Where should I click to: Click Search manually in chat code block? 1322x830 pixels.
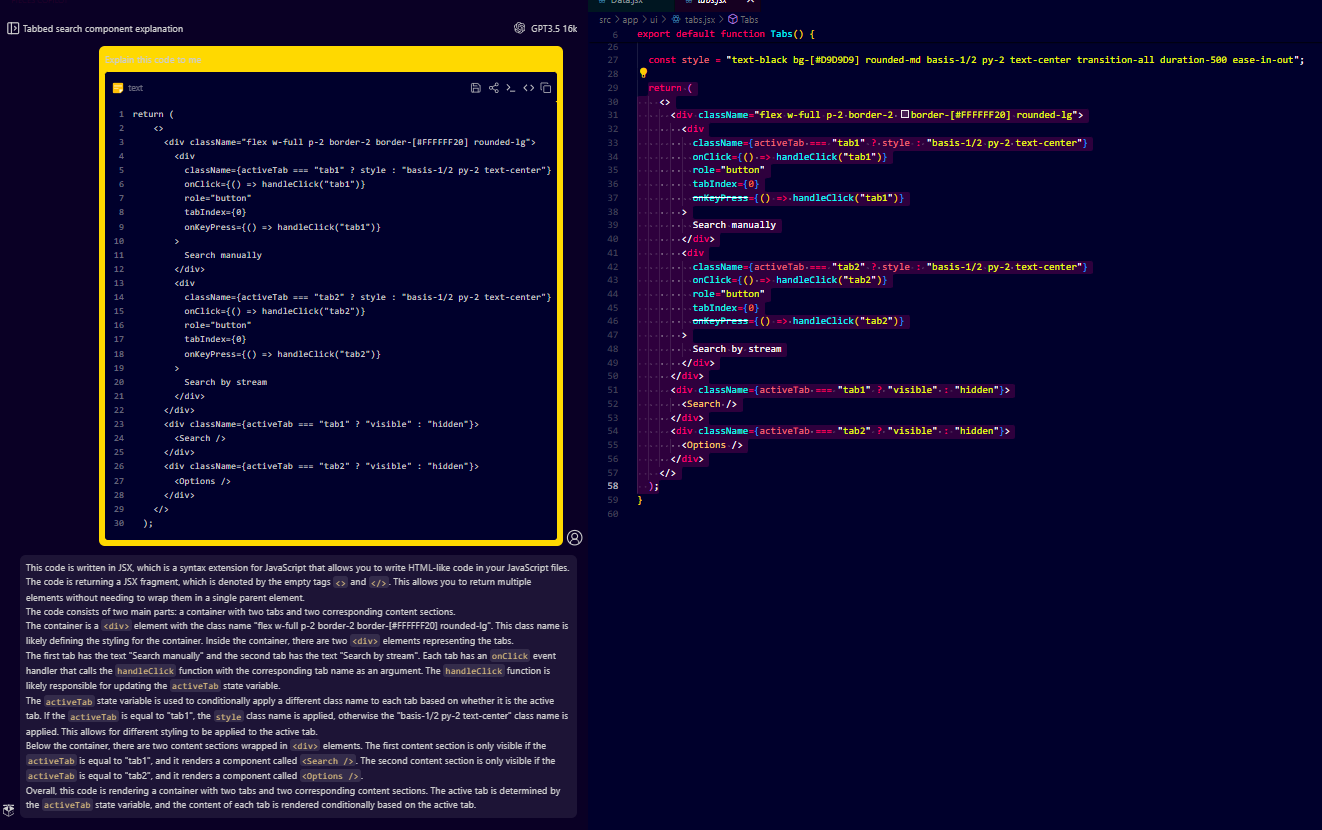[x=223, y=255]
